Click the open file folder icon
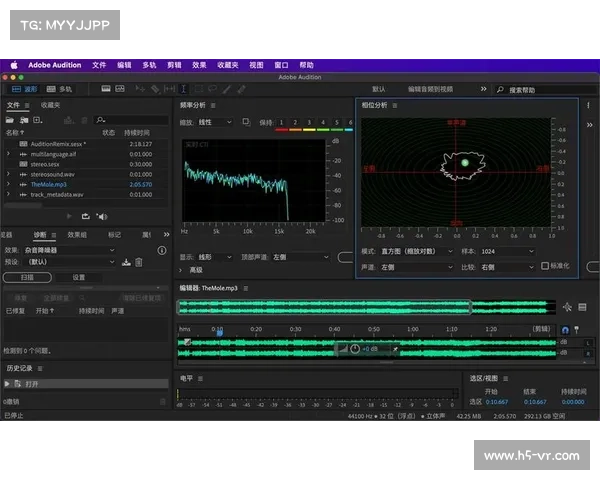The image size is (600, 480). click(10, 120)
